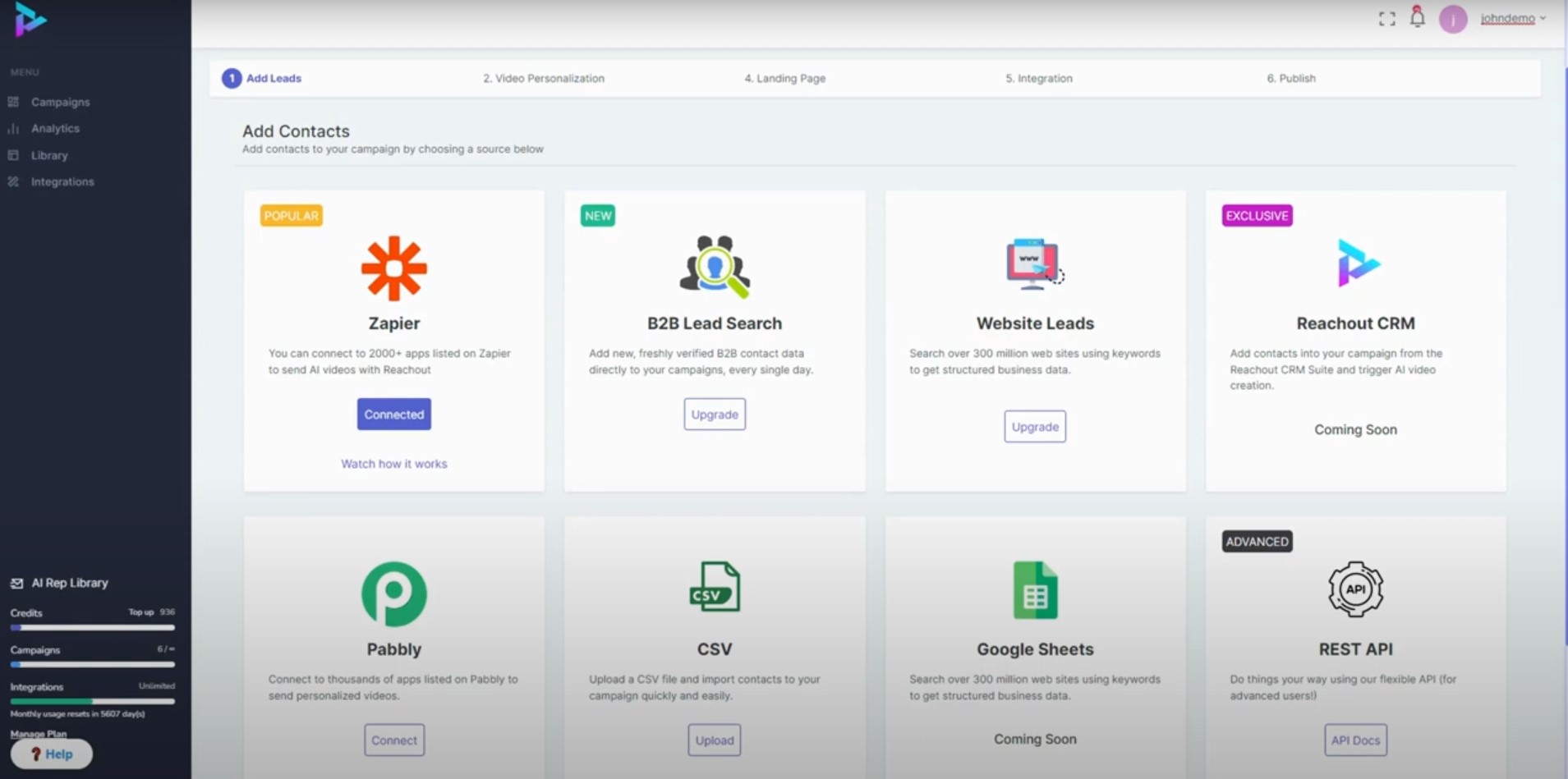Viewport: 1568px width, 779px height.
Task: Click the Integrations sidebar icon
Action: [x=13, y=181]
